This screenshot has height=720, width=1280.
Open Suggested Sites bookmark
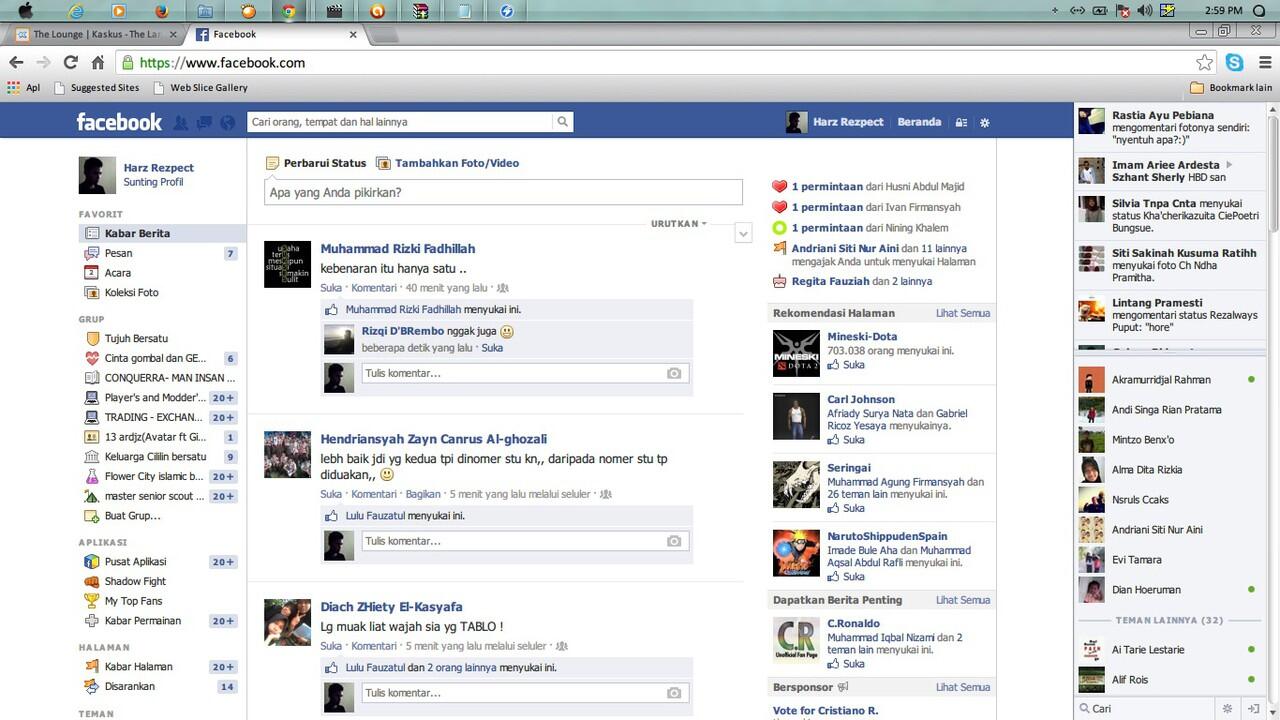(98, 88)
